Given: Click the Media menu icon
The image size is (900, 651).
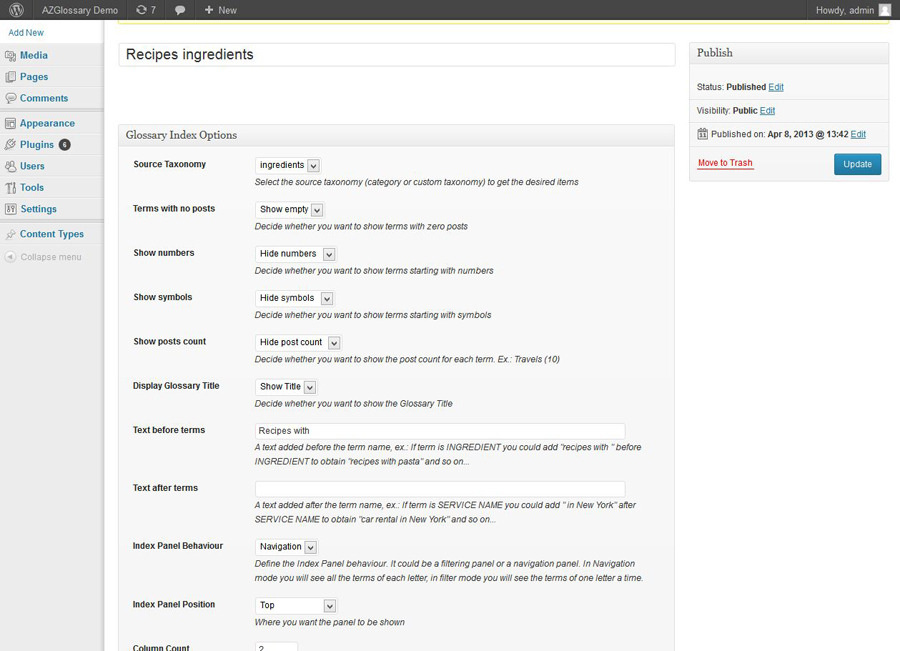Looking at the screenshot, I should (11, 56).
